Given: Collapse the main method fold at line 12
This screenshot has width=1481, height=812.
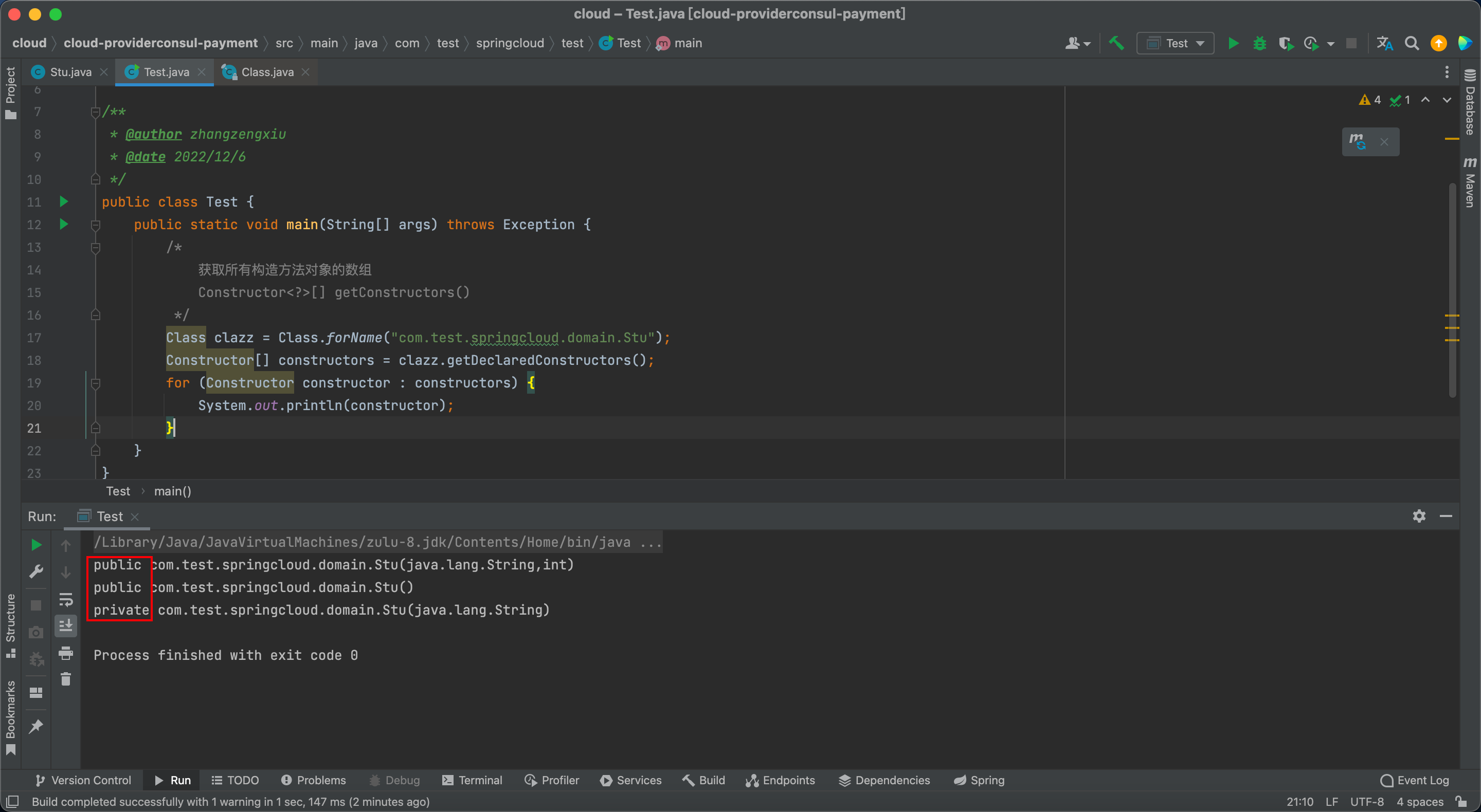Looking at the screenshot, I should (x=96, y=225).
